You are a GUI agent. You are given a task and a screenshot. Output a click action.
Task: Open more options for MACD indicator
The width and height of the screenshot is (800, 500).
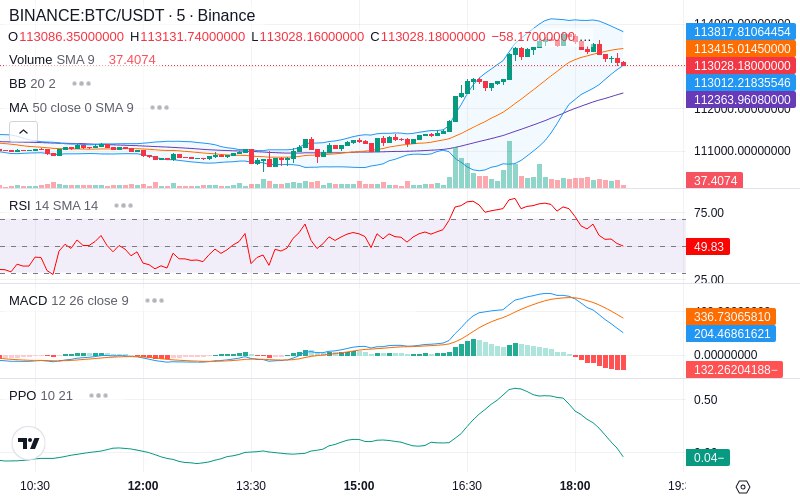pos(155,301)
